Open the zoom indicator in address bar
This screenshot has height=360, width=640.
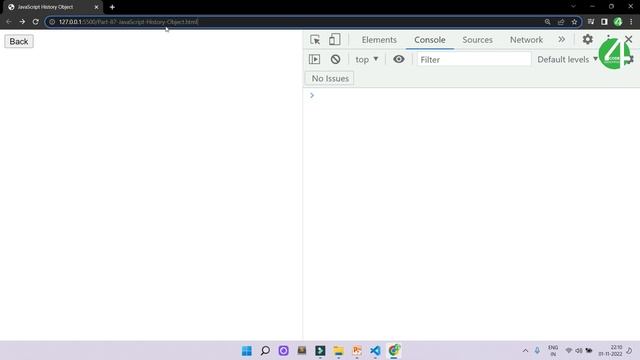point(547,22)
